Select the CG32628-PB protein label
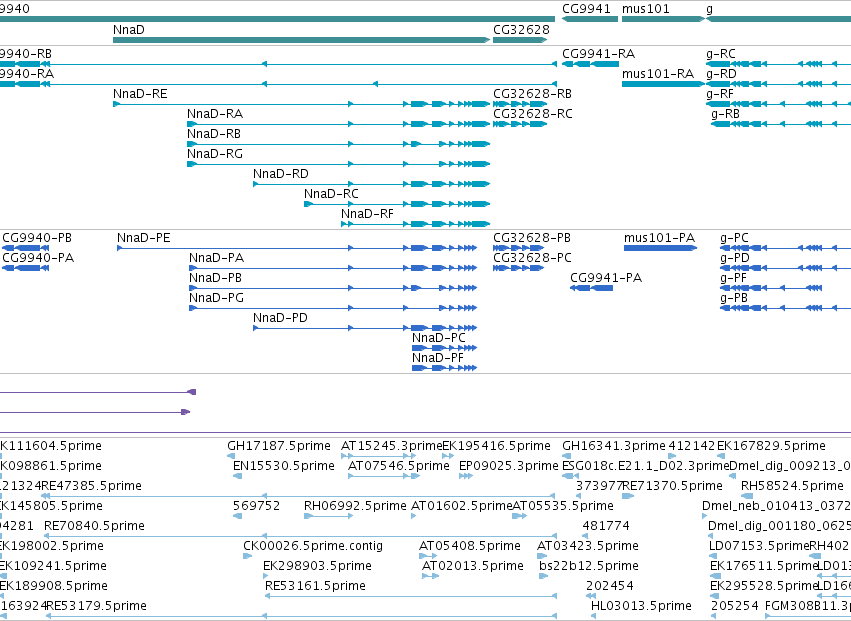The height and width of the screenshot is (621, 851). [532, 238]
